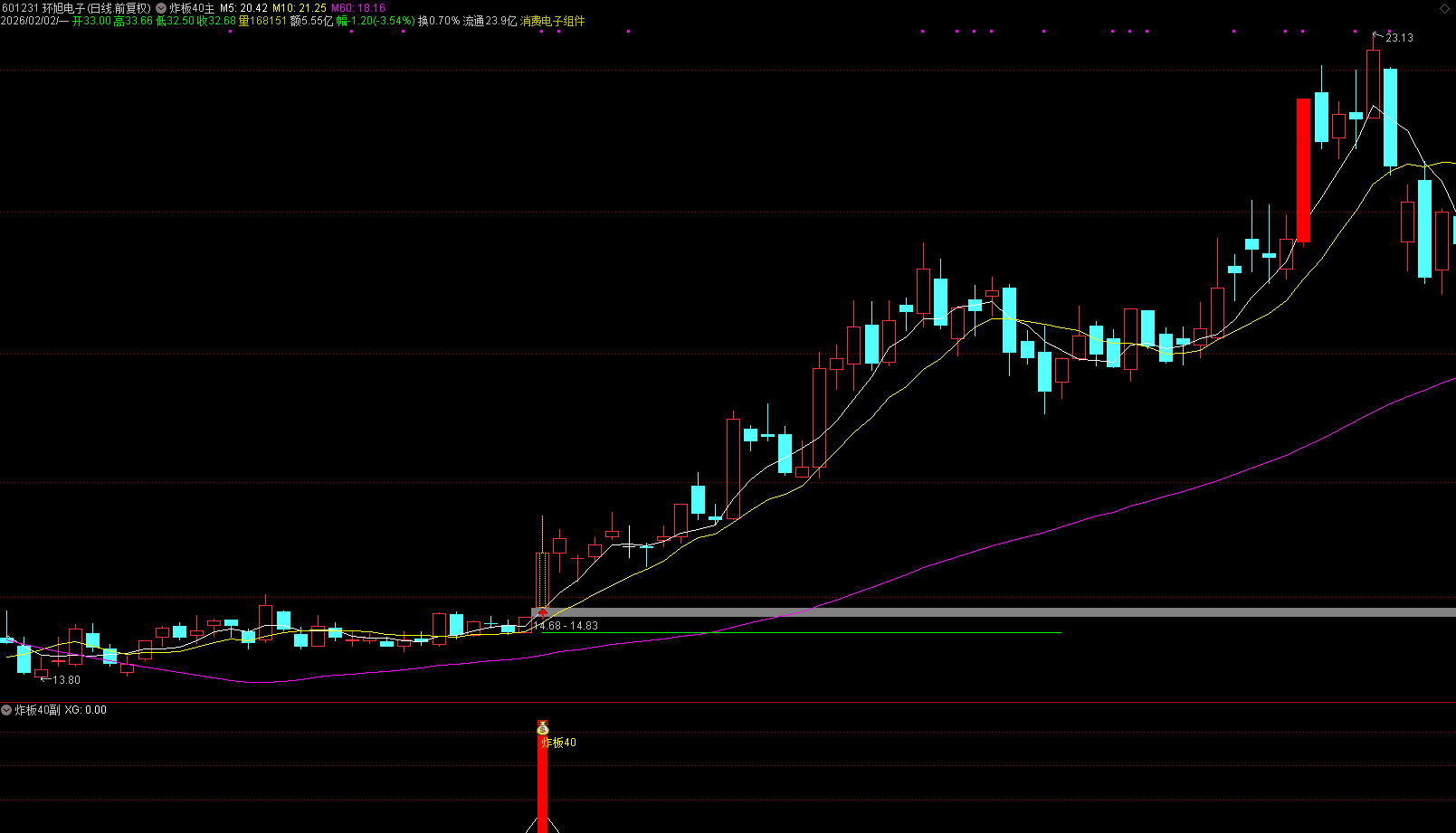Click the gray horizontal support band
This screenshot has height=833, width=1456.
(995, 612)
